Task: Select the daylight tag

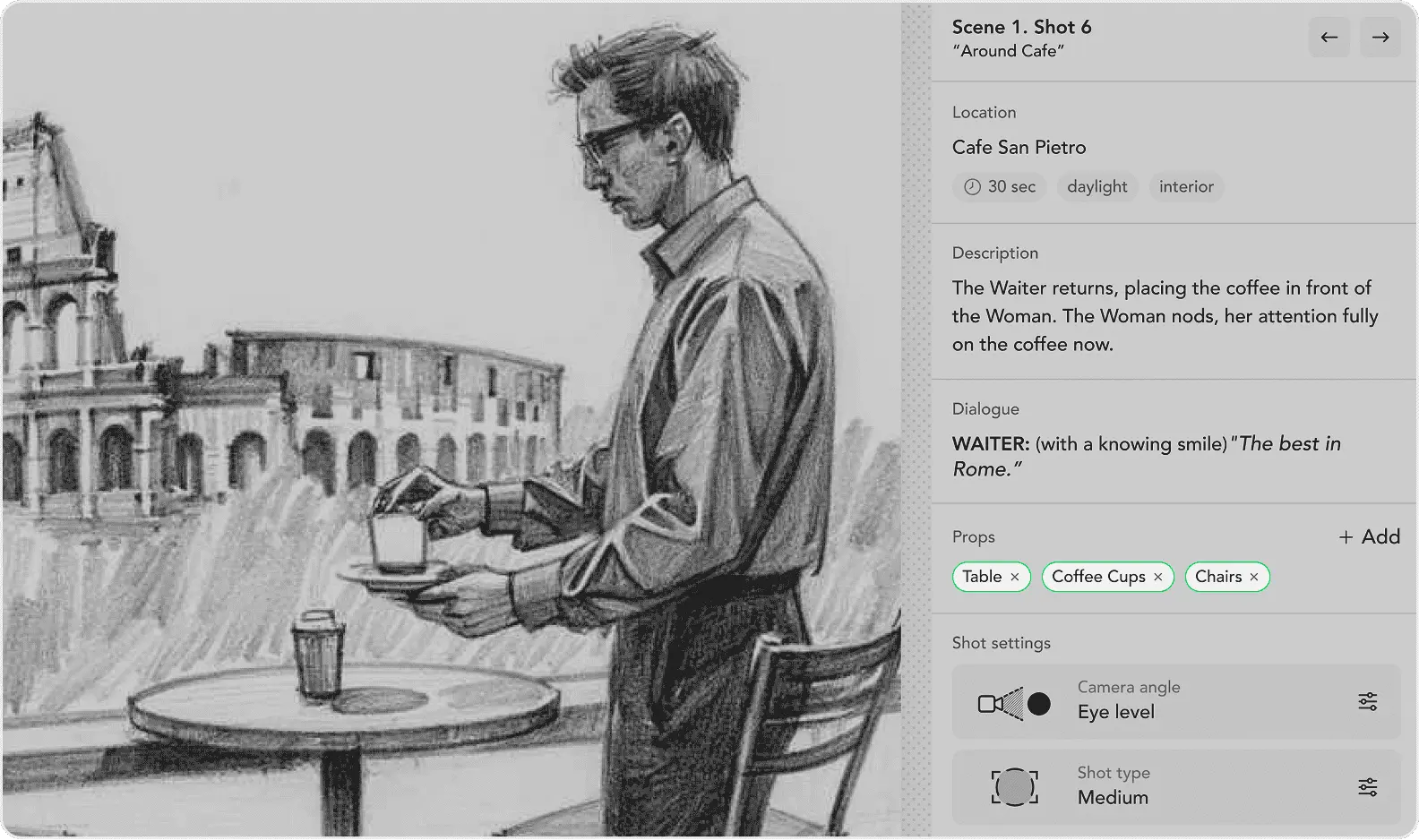Action: 1096,187
